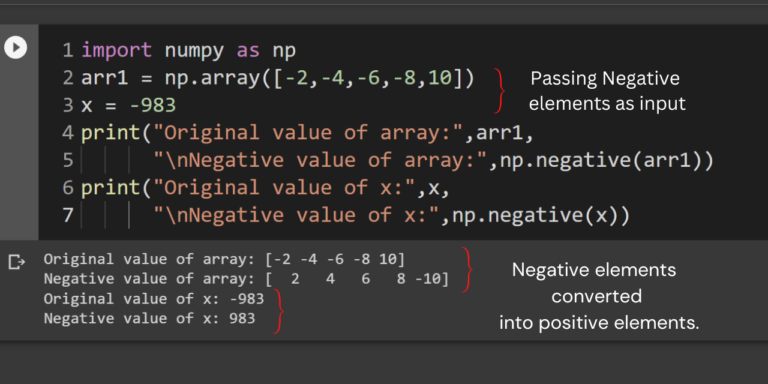Click output line 'Negative value of x: 983'

[149, 319]
